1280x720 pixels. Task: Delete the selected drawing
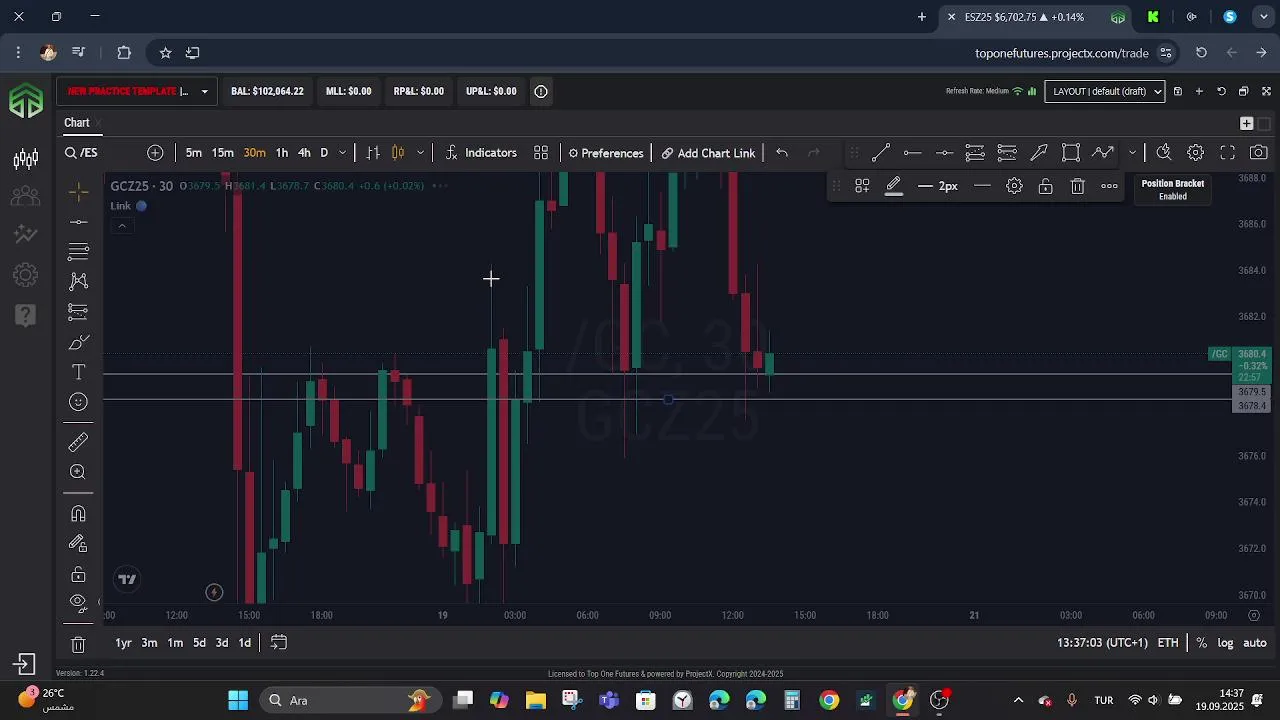pyautogui.click(x=1078, y=186)
